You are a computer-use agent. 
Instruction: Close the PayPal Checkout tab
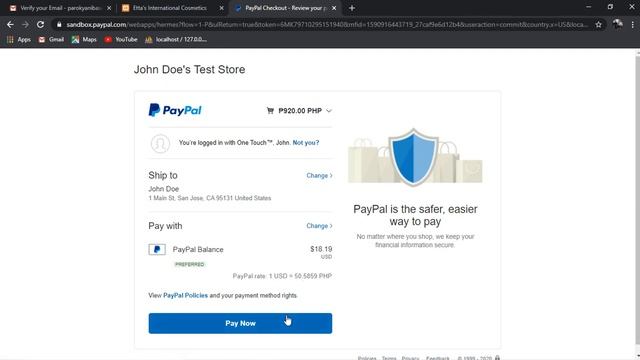(x=334, y=8)
